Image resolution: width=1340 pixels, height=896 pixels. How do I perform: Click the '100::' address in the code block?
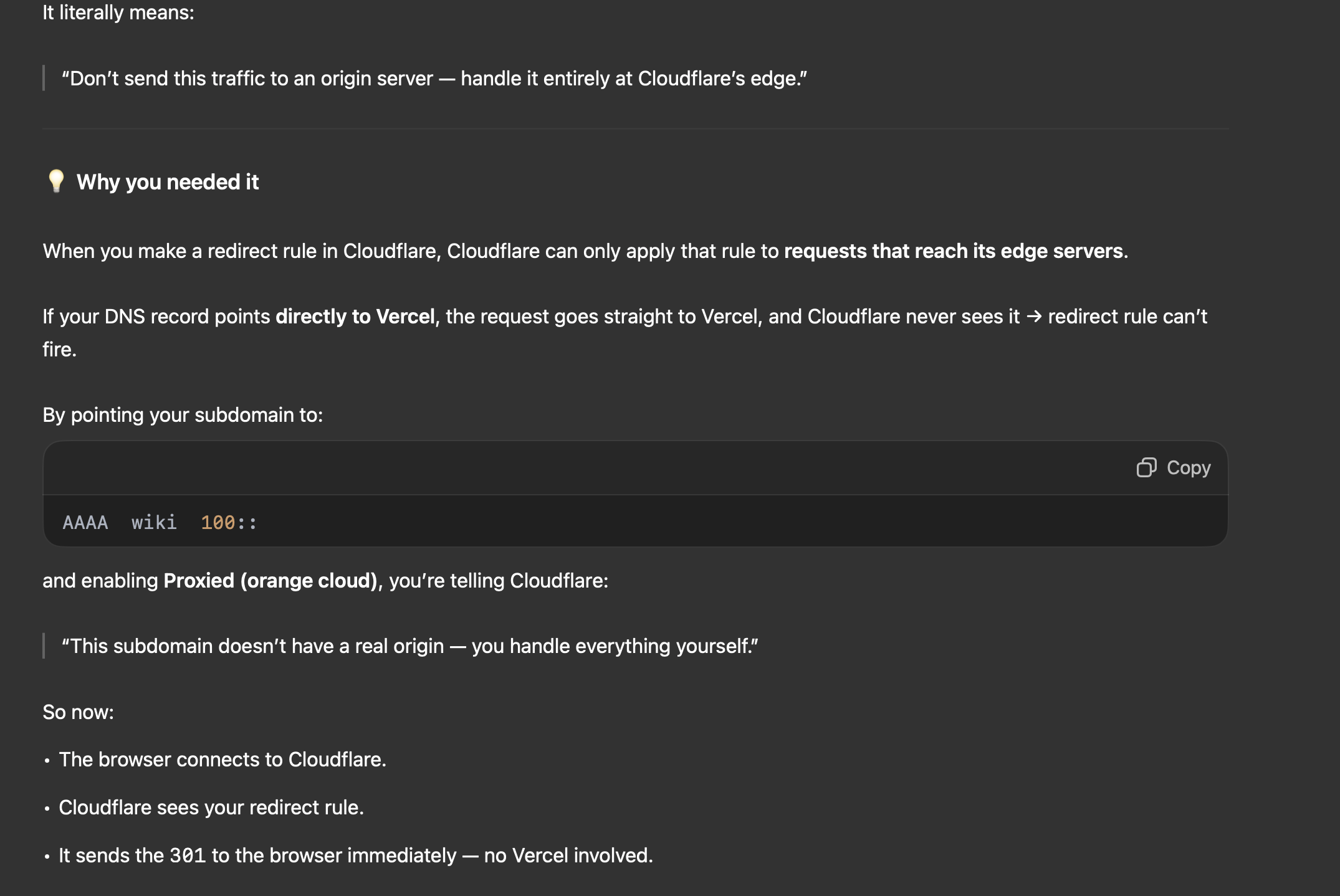[x=229, y=522]
